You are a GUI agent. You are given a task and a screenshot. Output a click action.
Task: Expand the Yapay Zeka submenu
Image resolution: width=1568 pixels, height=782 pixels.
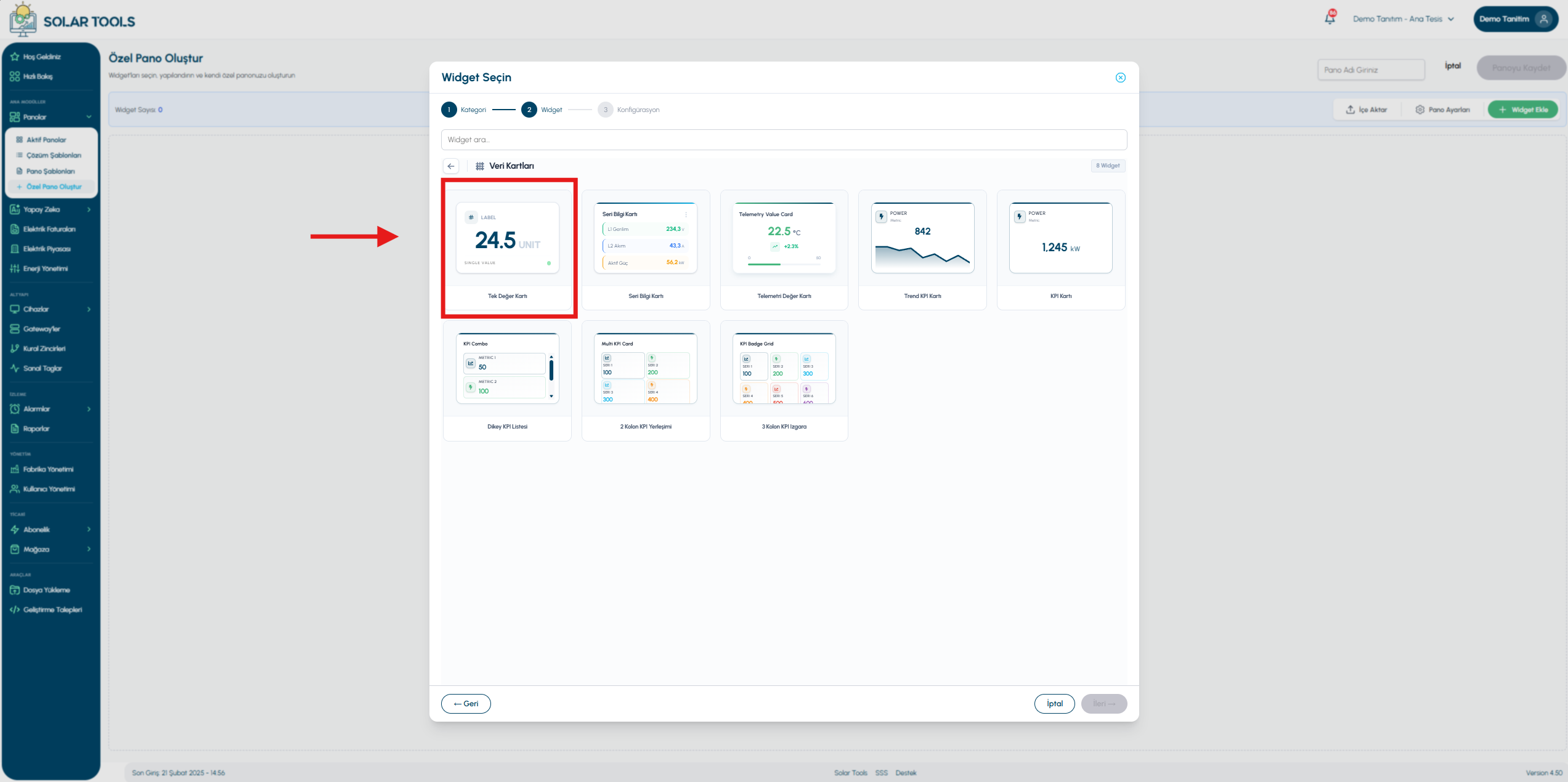[89, 209]
